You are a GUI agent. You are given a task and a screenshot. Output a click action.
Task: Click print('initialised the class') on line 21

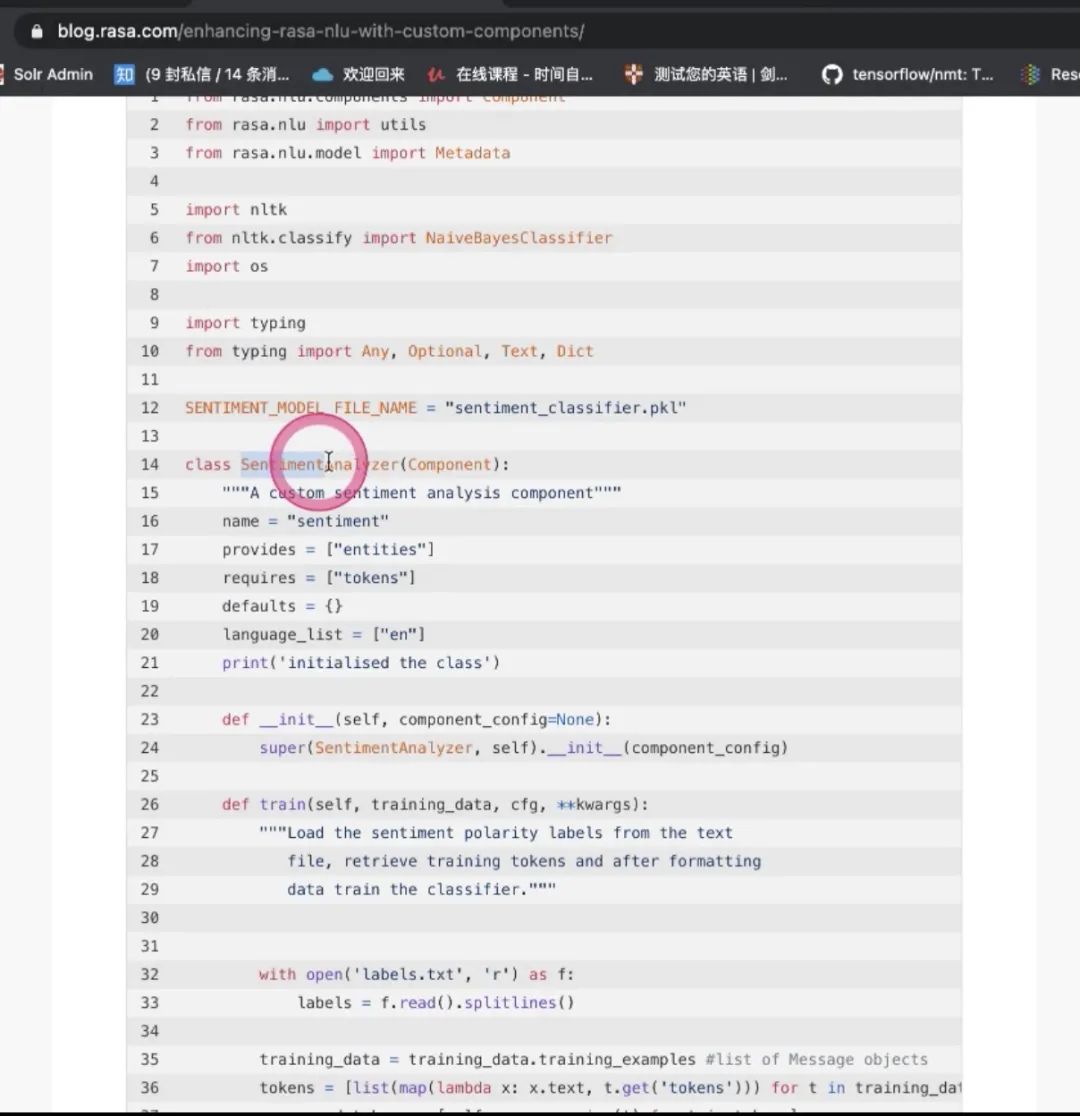coord(361,663)
